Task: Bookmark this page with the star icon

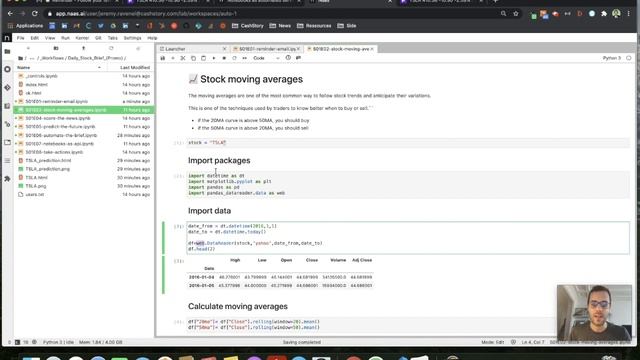Action: (516, 13)
